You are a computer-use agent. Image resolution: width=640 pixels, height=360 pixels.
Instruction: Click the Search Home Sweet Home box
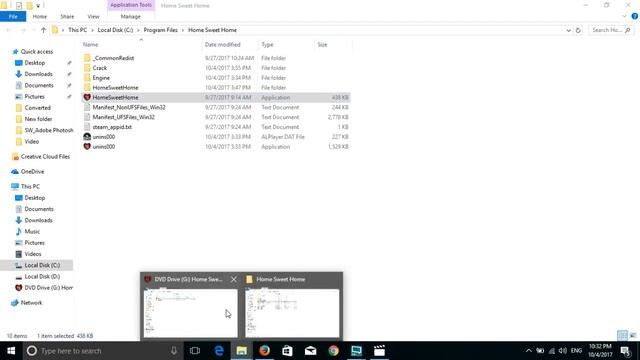[x=611, y=30]
